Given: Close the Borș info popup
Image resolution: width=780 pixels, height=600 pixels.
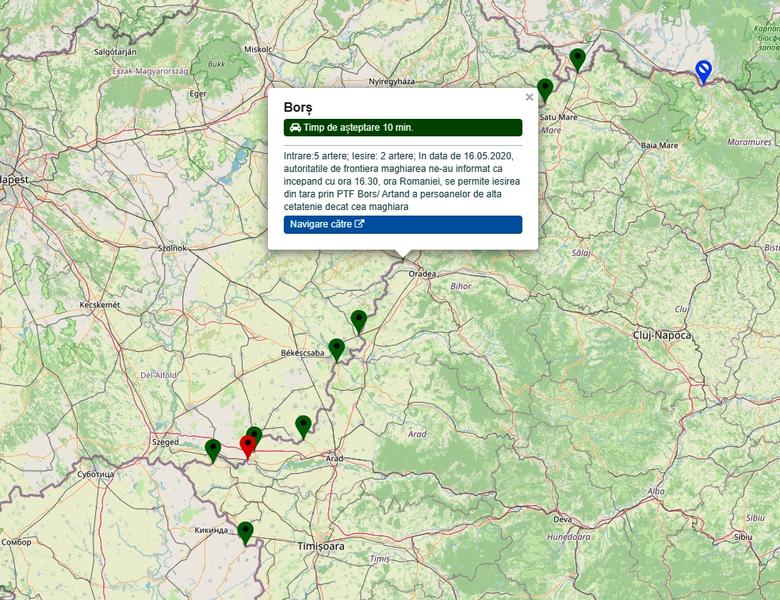Looking at the screenshot, I should [x=529, y=98].
